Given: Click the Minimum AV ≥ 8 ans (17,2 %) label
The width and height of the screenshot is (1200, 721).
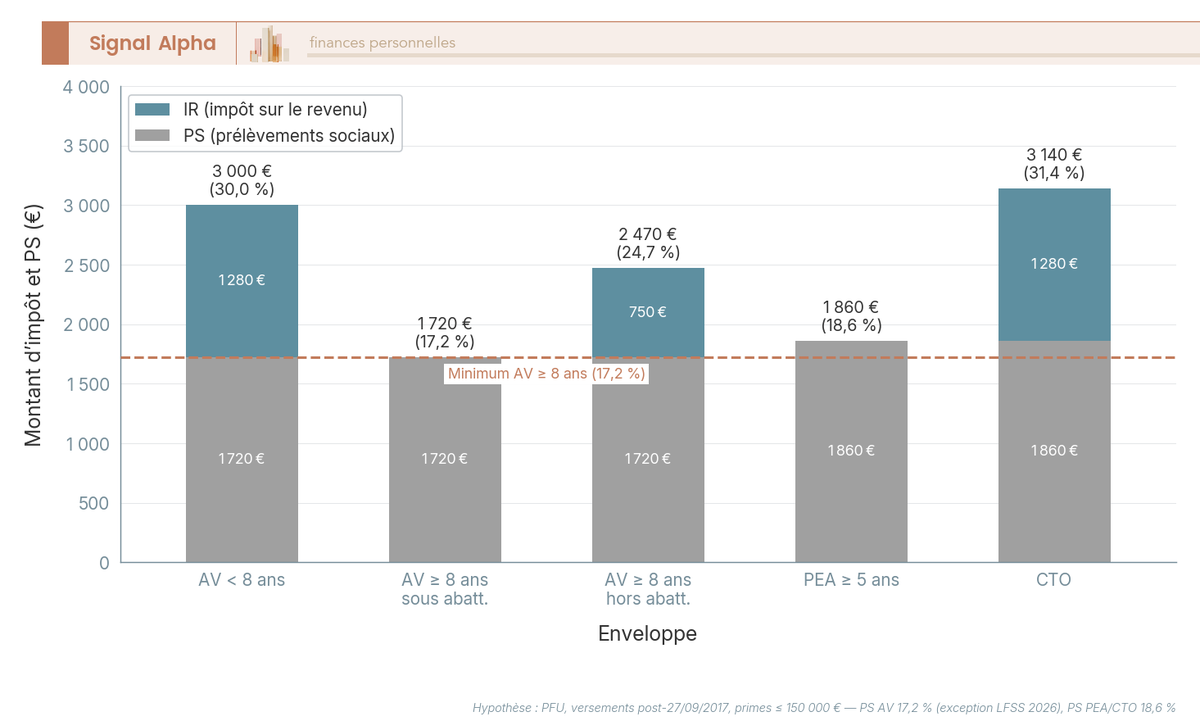Looking at the screenshot, I should [x=548, y=373].
